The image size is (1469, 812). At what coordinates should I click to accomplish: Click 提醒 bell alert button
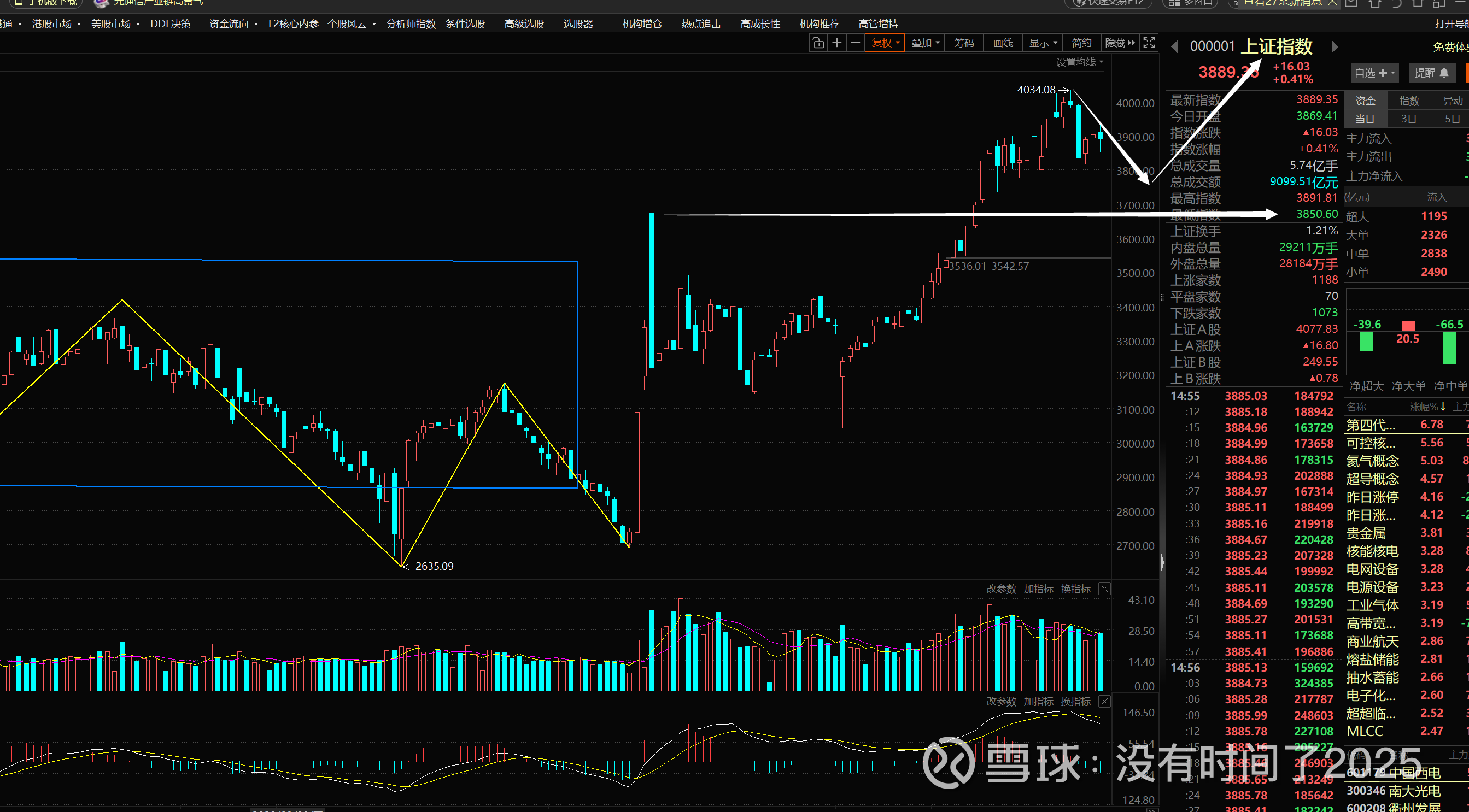click(x=1431, y=73)
